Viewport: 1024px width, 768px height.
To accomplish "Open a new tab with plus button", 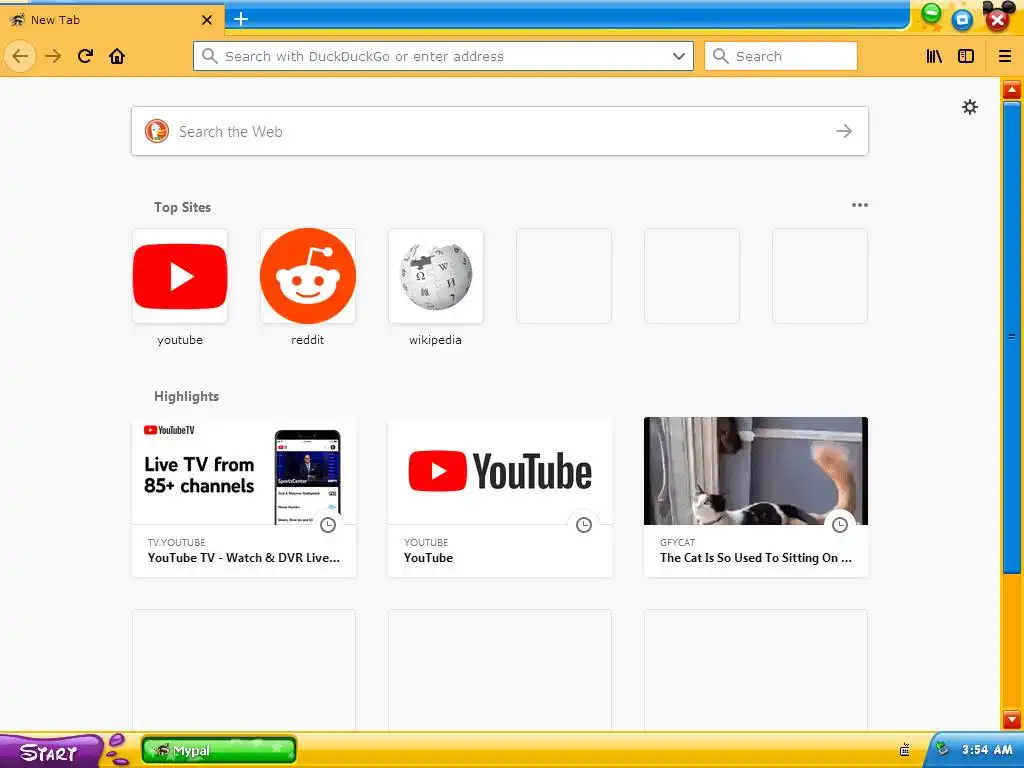I will pyautogui.click(x=240, y=19).
